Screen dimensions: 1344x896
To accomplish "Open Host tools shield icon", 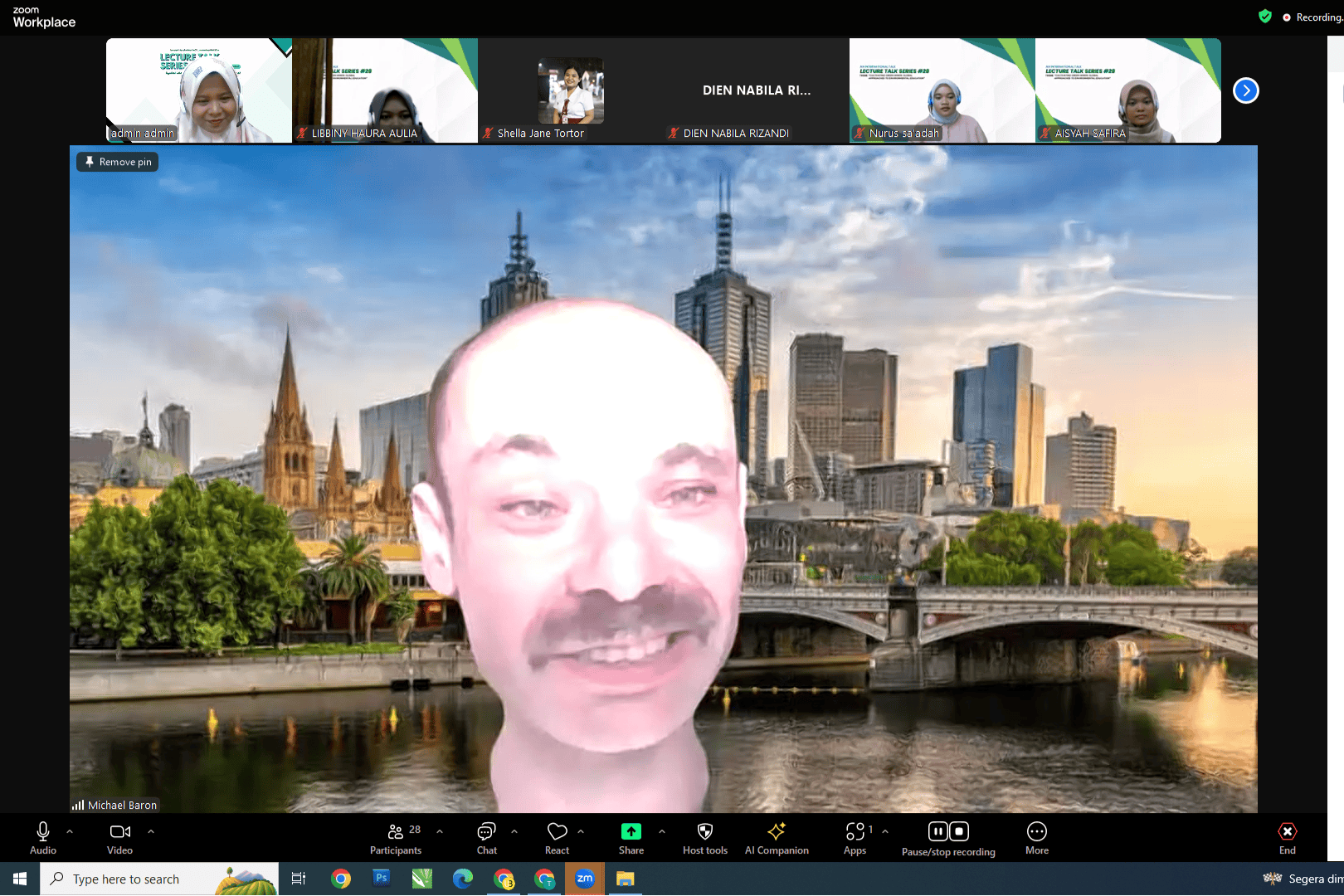I will click(705, 837).
